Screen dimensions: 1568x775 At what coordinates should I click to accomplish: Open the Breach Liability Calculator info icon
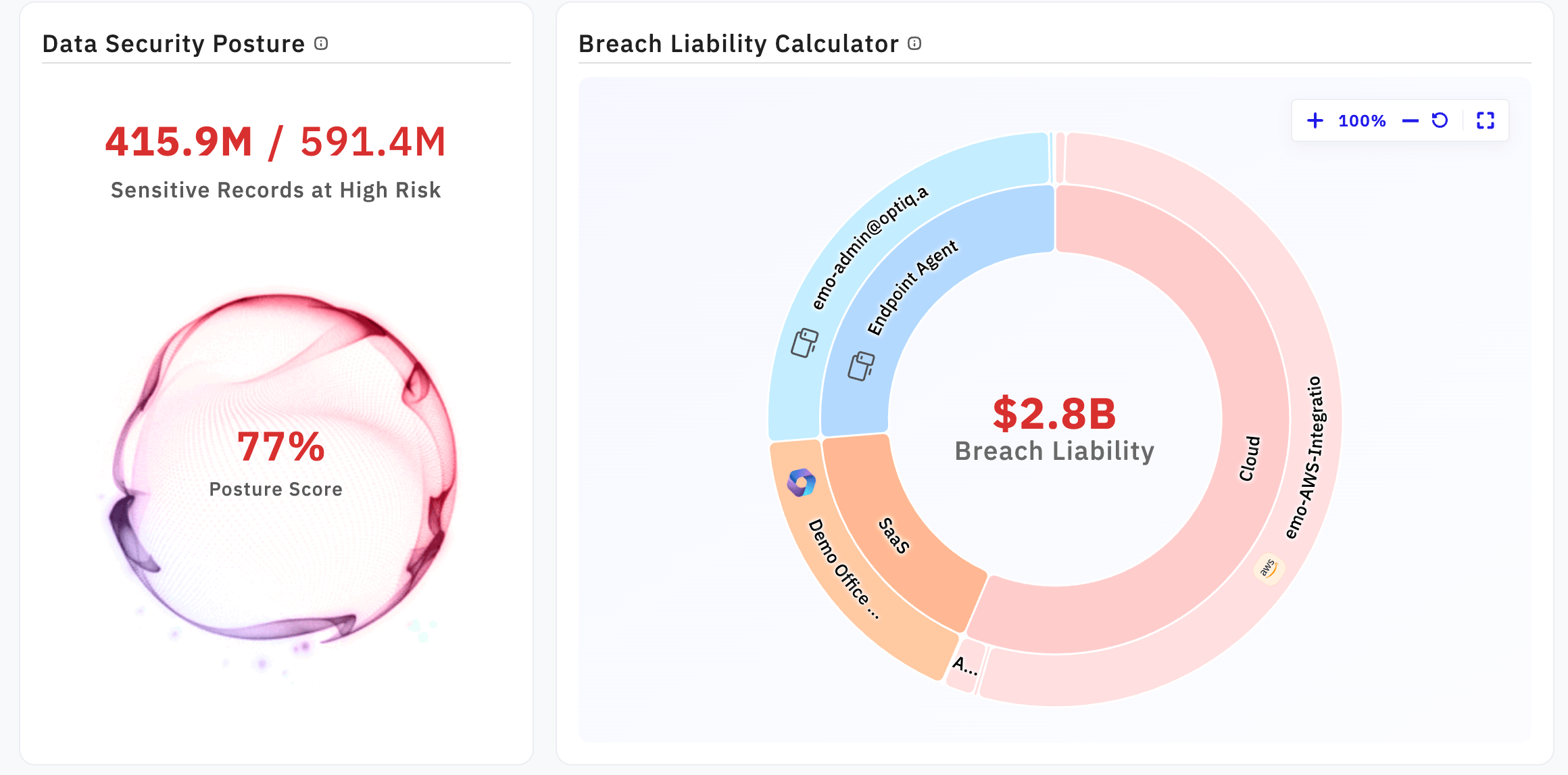click(914, 44)
